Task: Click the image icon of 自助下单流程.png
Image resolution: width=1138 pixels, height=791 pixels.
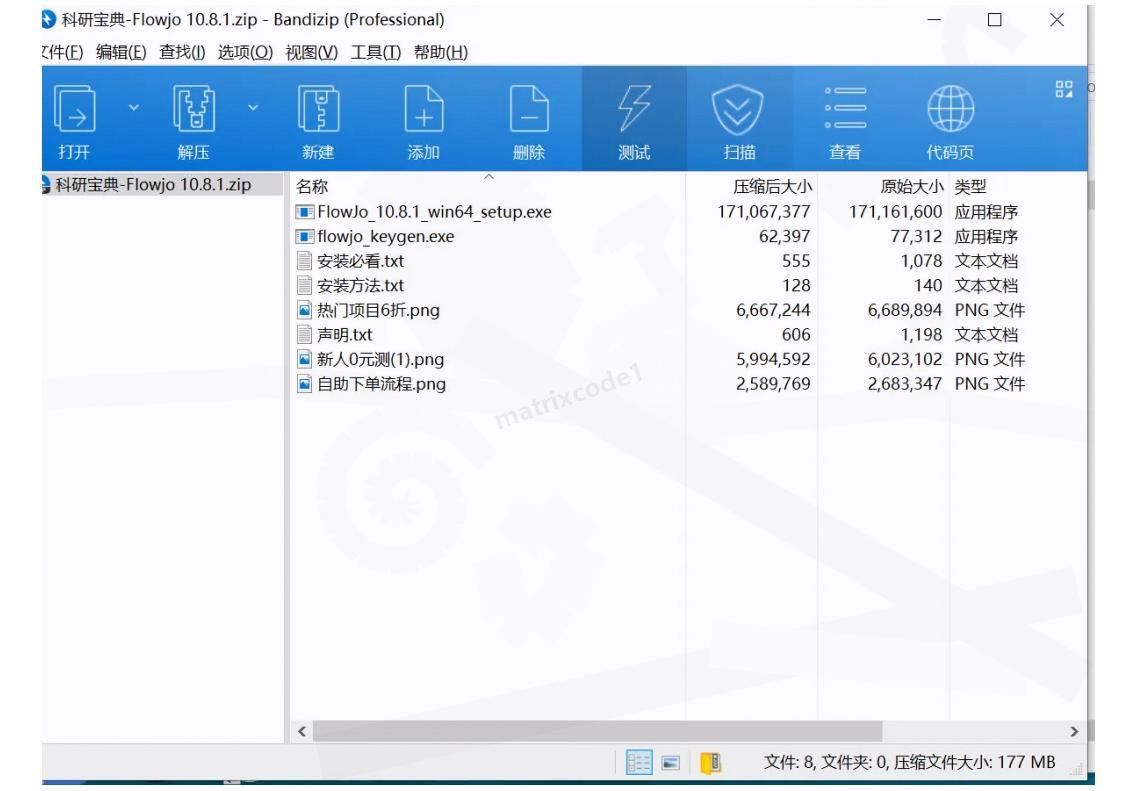Action: pyautogui.click(x=305, y=385)
